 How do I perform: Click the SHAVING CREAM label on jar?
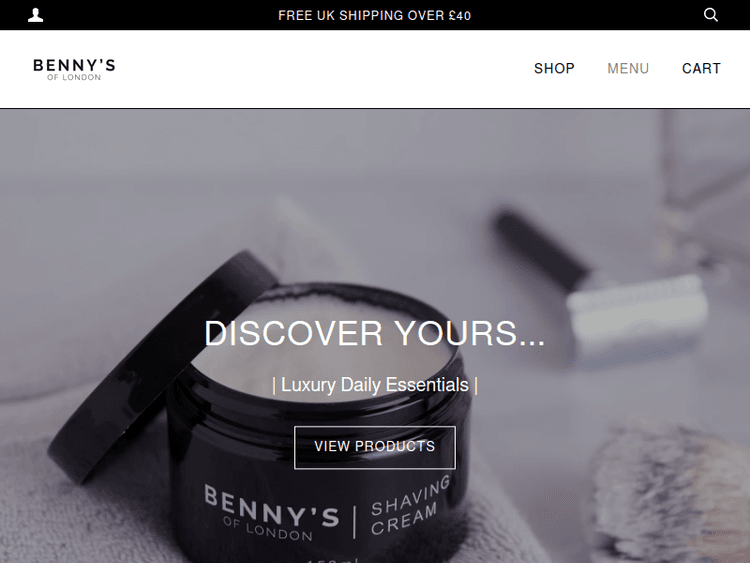pos(410,506)
